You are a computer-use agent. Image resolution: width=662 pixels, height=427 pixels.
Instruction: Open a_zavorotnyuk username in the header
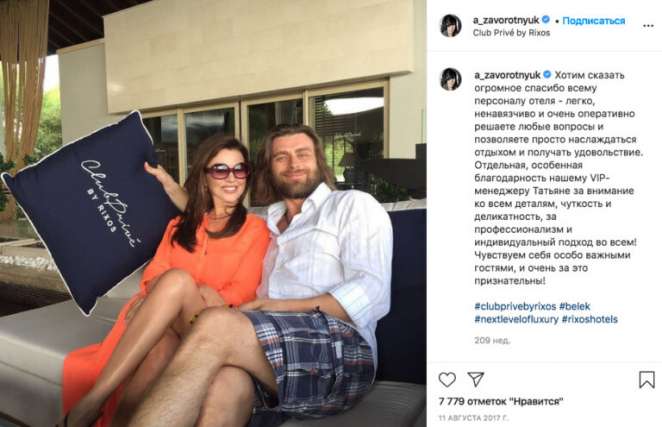pos(506,20)
